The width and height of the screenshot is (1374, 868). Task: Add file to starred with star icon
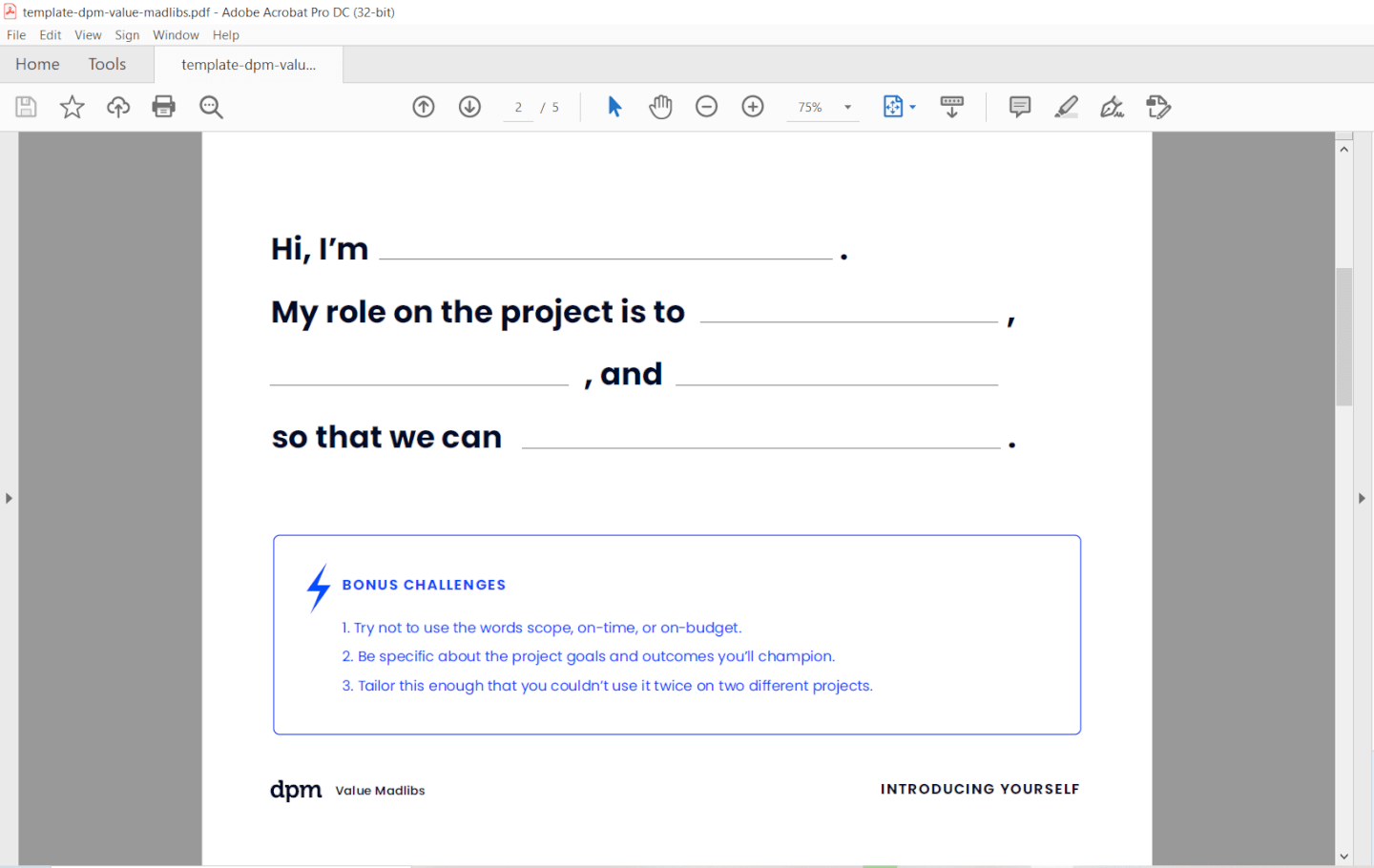click(72, 107)
